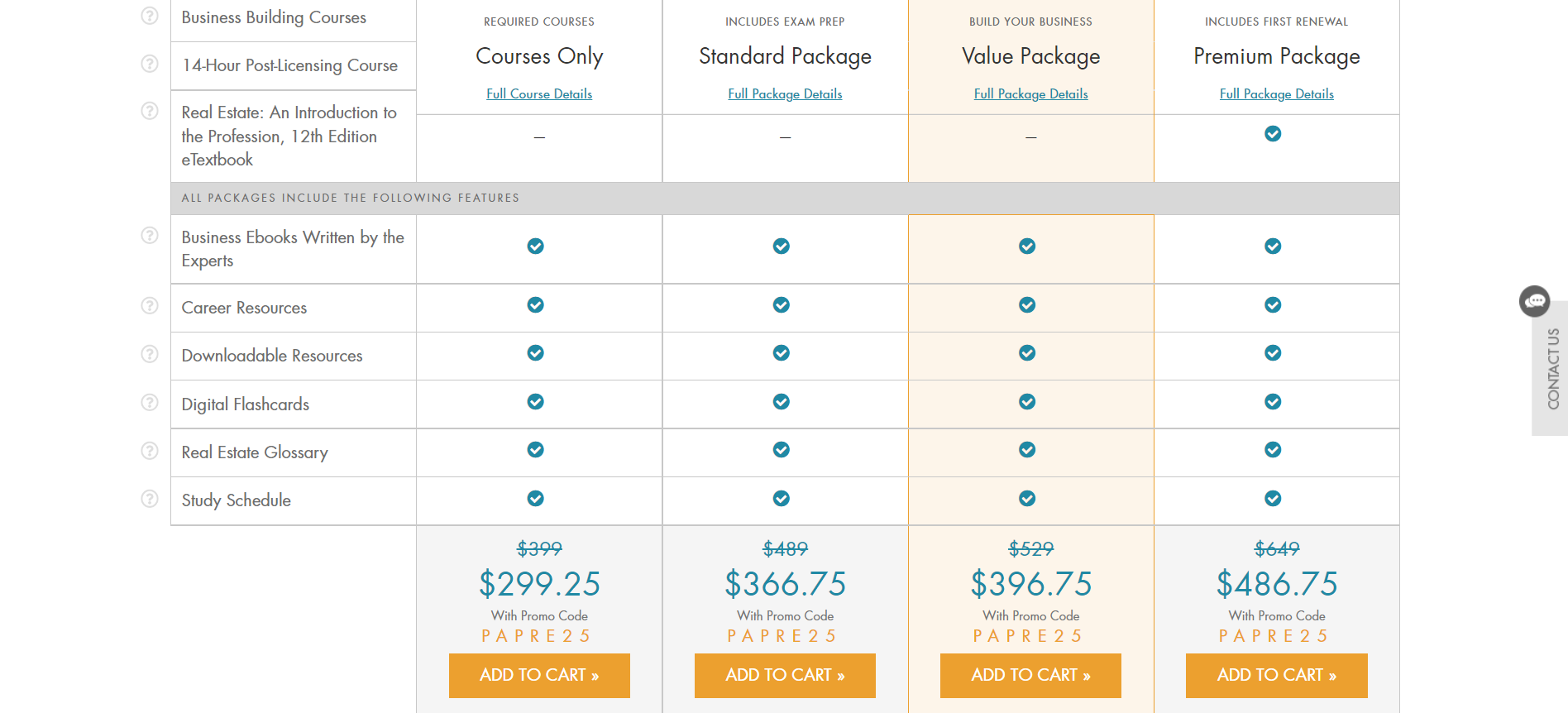Click help icon beside Real Estate eTextbook row
Screen dimensions: 1568x713
click(150, 111)
